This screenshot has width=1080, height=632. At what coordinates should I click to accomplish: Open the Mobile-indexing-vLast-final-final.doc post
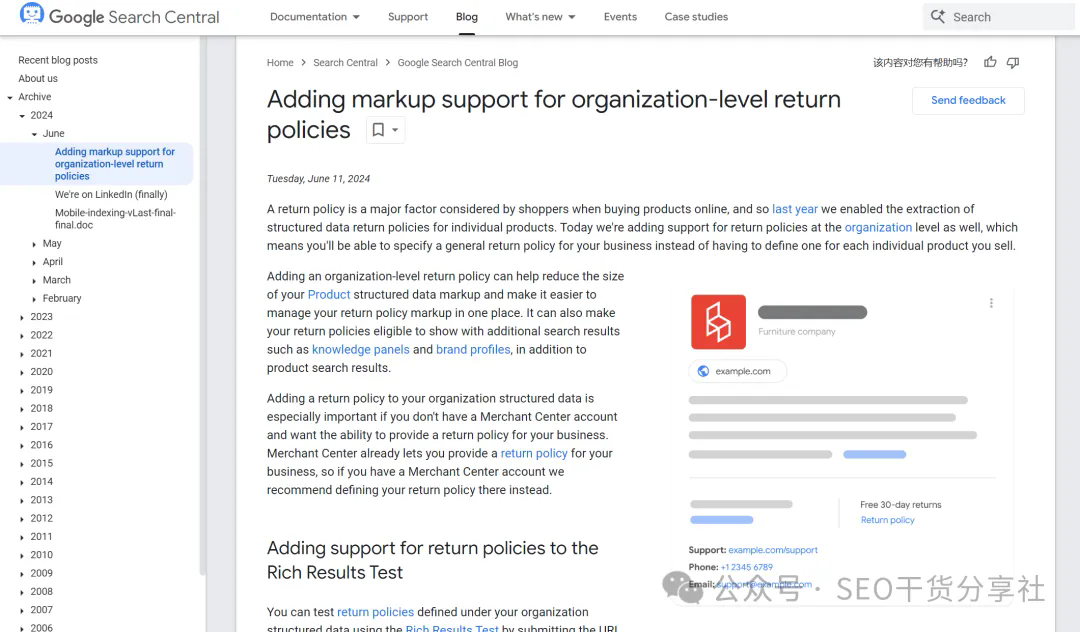[x=115, y=219]
